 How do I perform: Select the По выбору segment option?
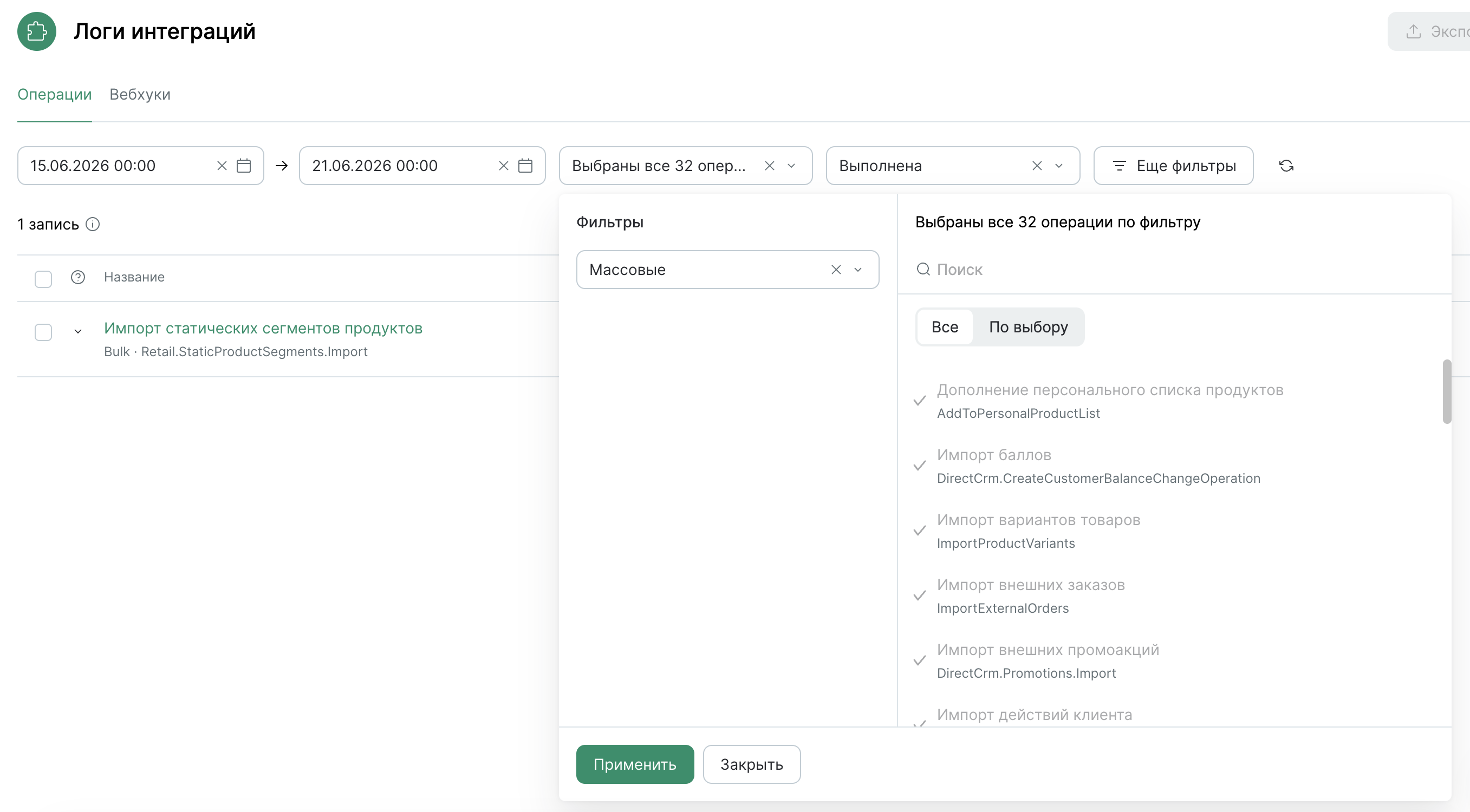coord(1029,328)
